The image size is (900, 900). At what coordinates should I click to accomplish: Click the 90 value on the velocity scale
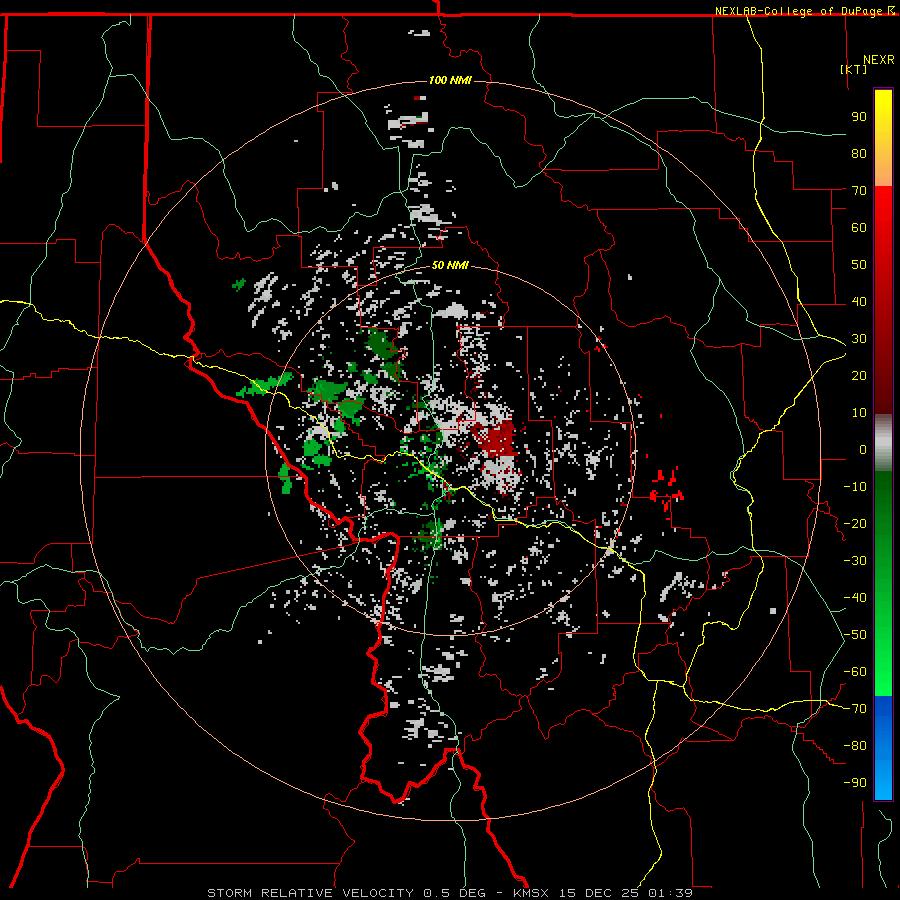click(x=859, y=117)
